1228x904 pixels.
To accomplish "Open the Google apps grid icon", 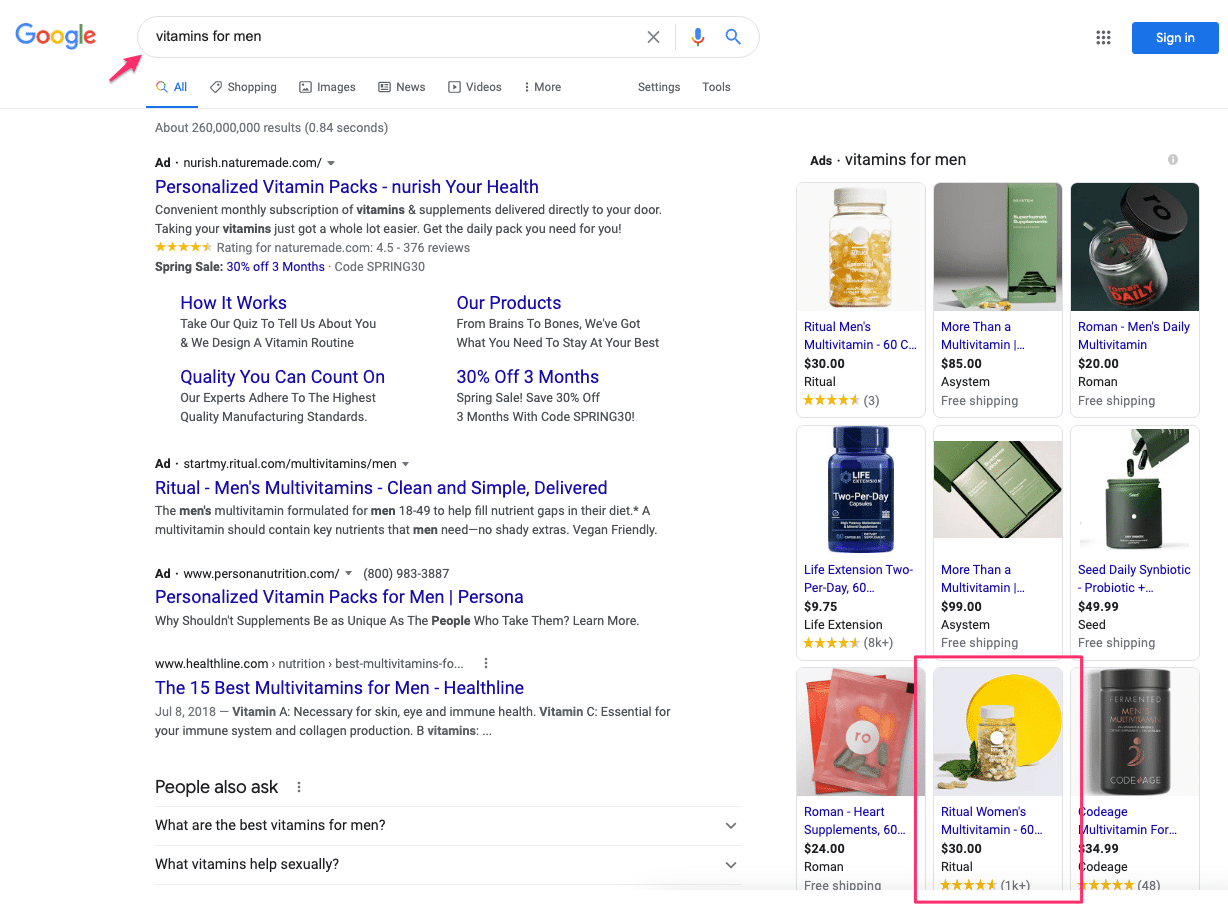I will tap(1103, 38).
